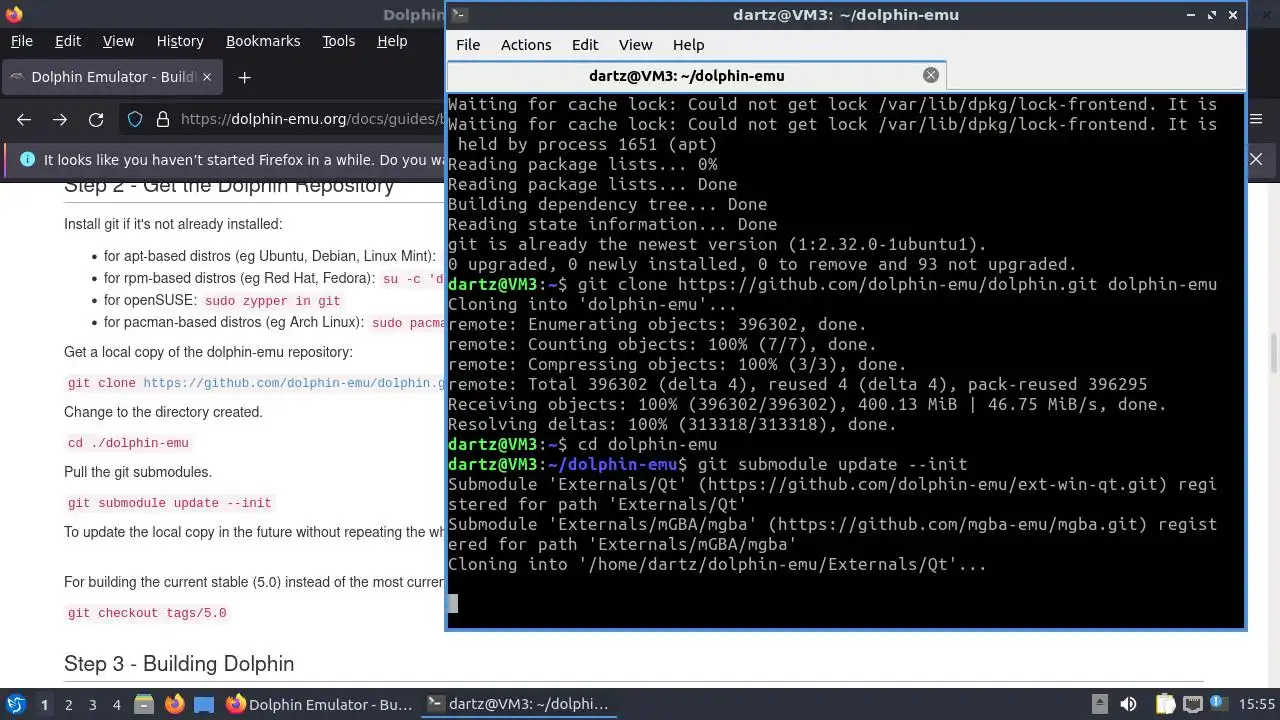The width and height of the screenshot is (1280, 720).
Task: Maximize the terminal window
Action: 1212,15
